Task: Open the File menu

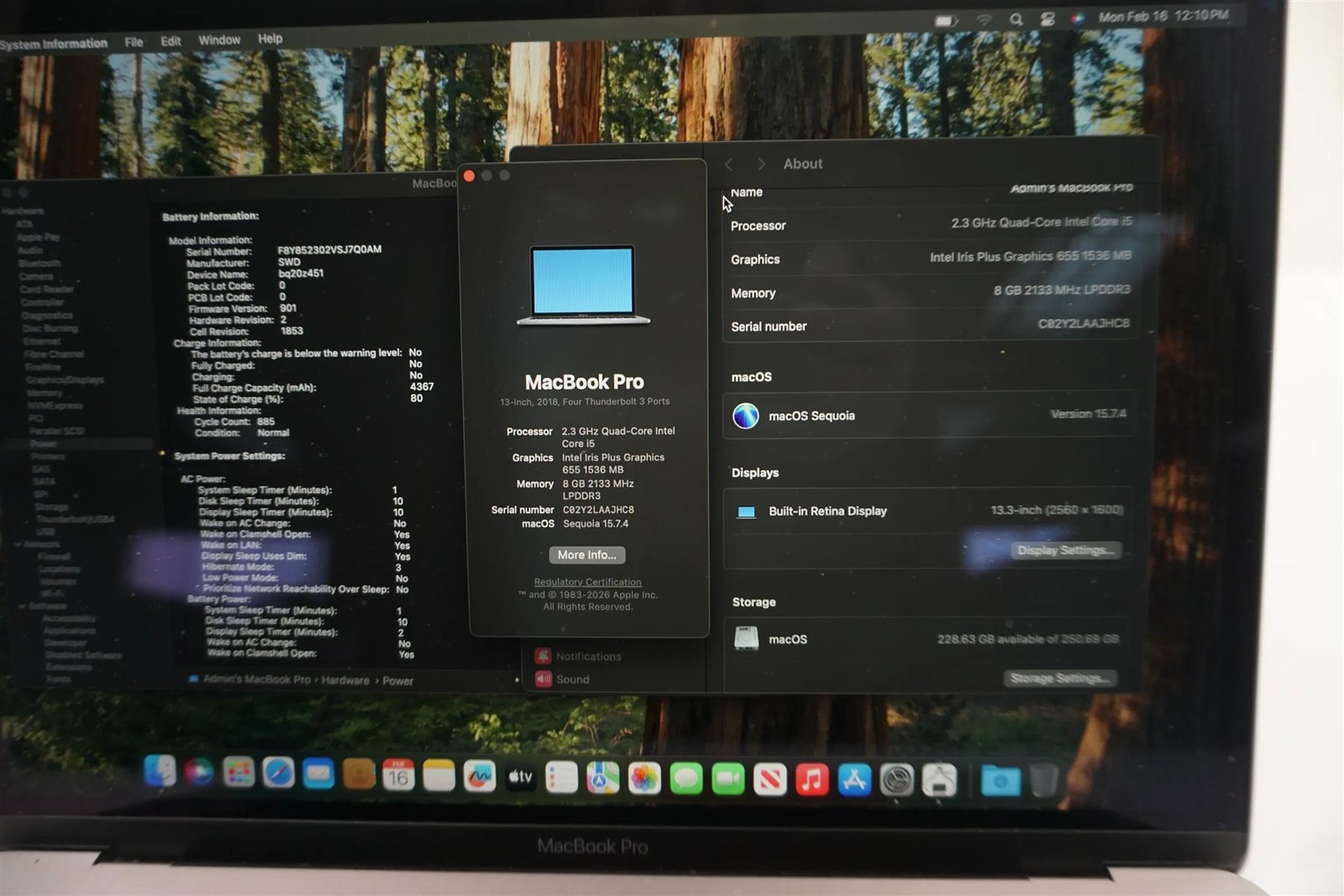Action: 134,42
